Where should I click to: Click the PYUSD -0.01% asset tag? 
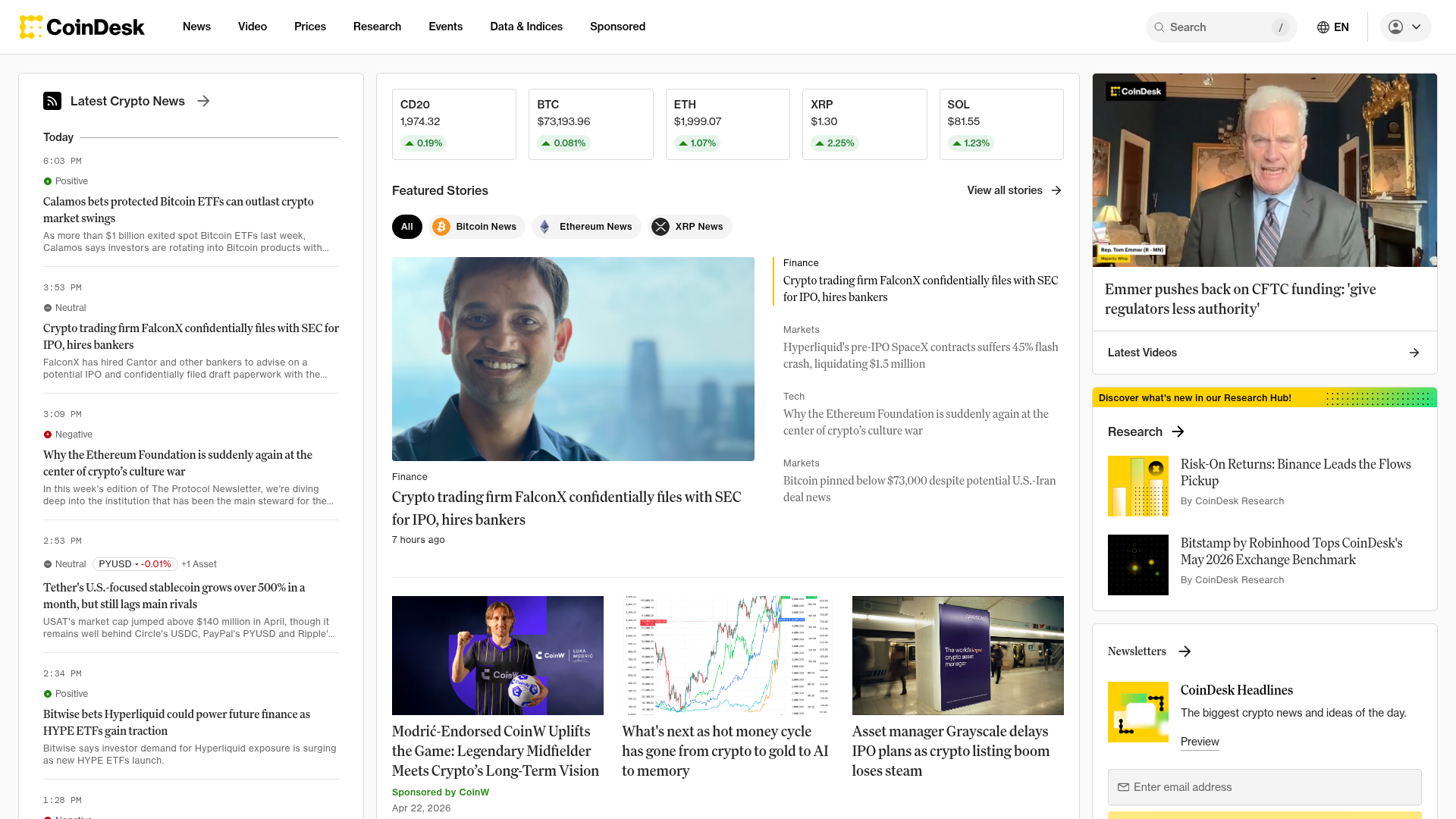point(135,564)
